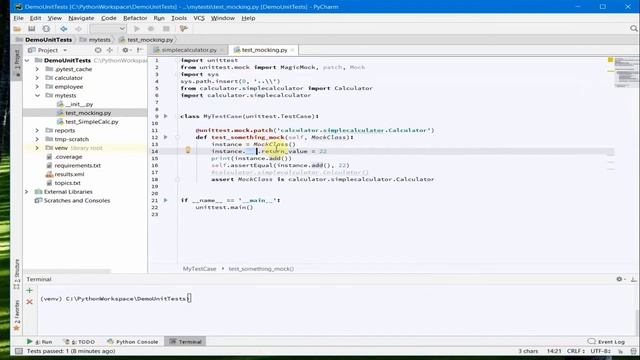
Task: Expand the venv library root folder
Action: [37, 148]
